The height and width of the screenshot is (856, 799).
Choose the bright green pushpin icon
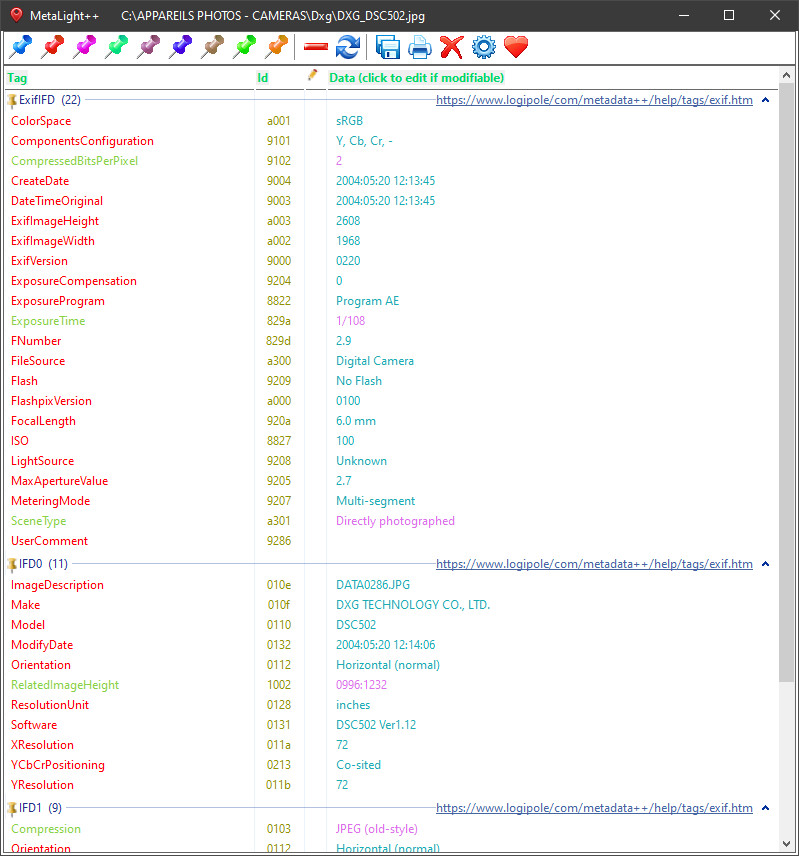point(244,47)
